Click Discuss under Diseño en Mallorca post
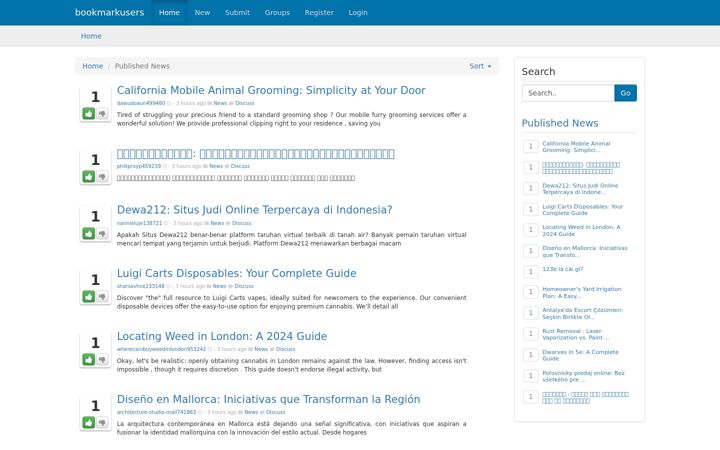This screenshot has width=720, height=450. point(276,412)
